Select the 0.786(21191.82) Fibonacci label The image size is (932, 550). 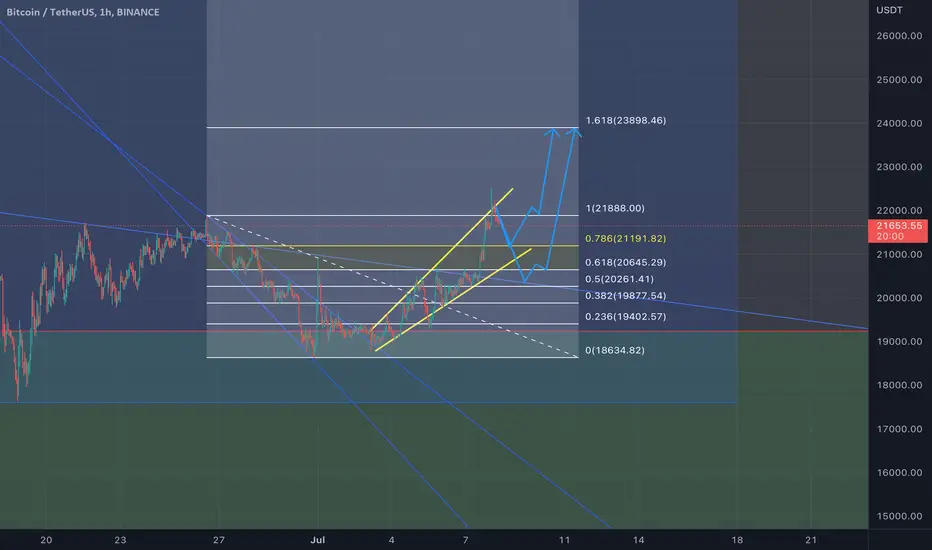point(625,238)
